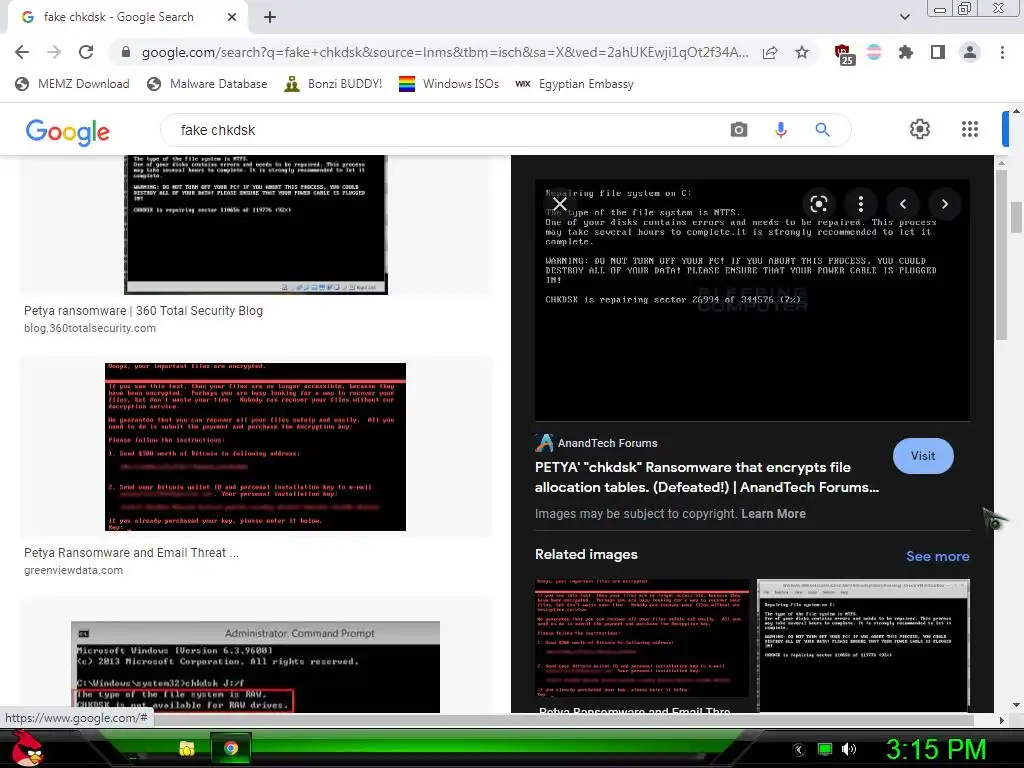Reload the Google search page
The height and width of the screenshot is (768, 1024).
(x=86, y=52)
